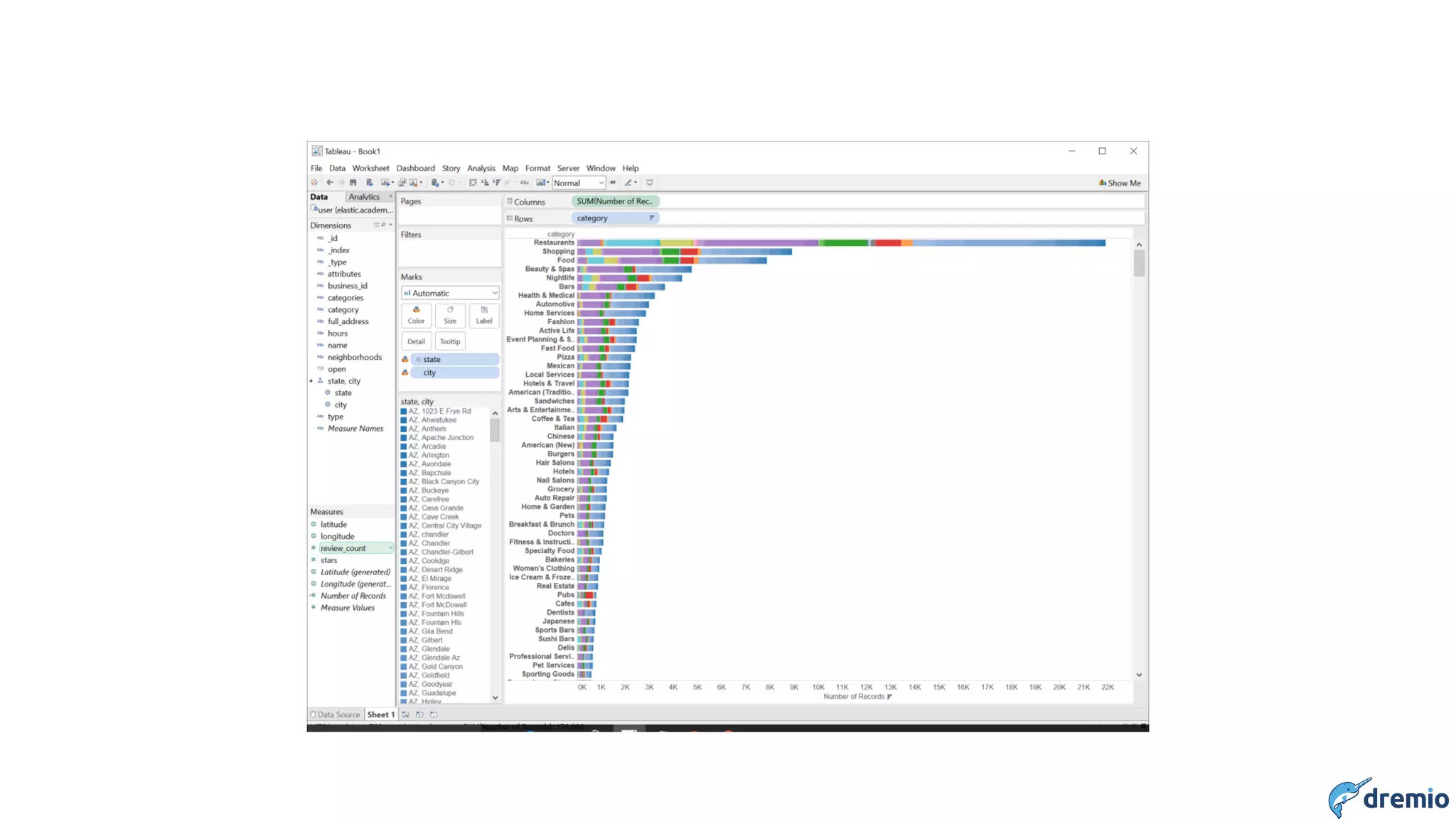
Task: Open the Automatic mark type dropdown
Action: 450,293
